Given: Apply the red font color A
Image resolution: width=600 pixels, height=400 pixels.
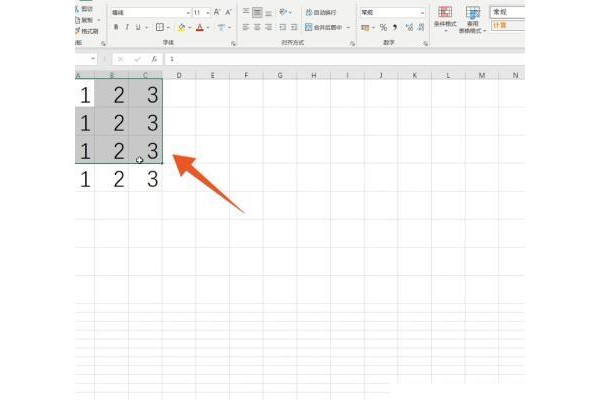Looking at the screenshot, I should point(199,27).
